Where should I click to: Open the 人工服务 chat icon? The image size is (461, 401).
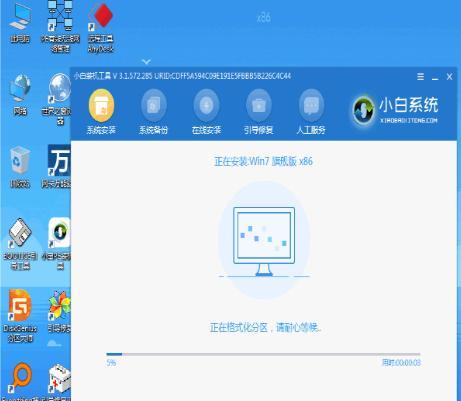(x=311, y=106)
